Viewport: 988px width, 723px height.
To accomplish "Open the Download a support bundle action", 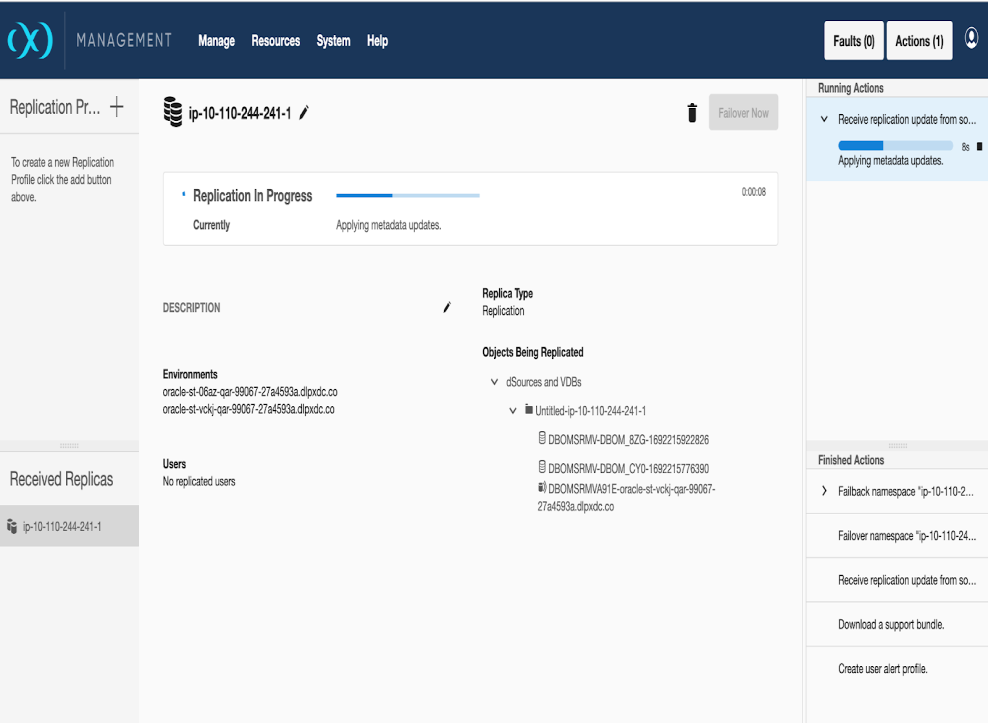I will pos(890,624).
